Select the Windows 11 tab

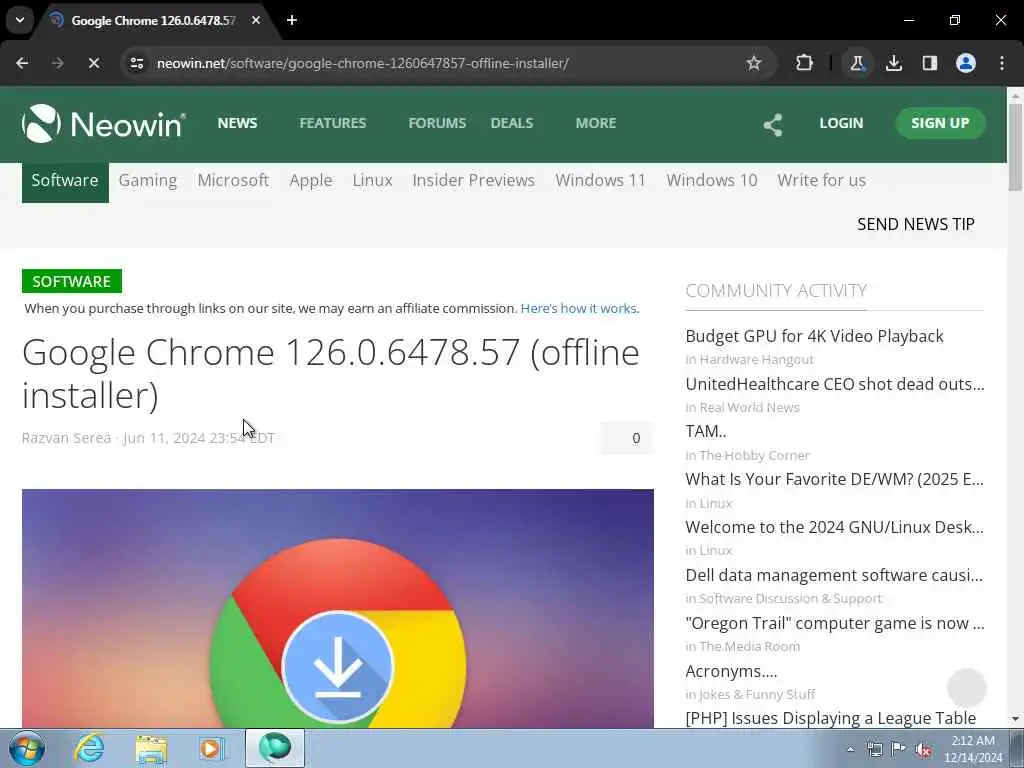(600, 180)
